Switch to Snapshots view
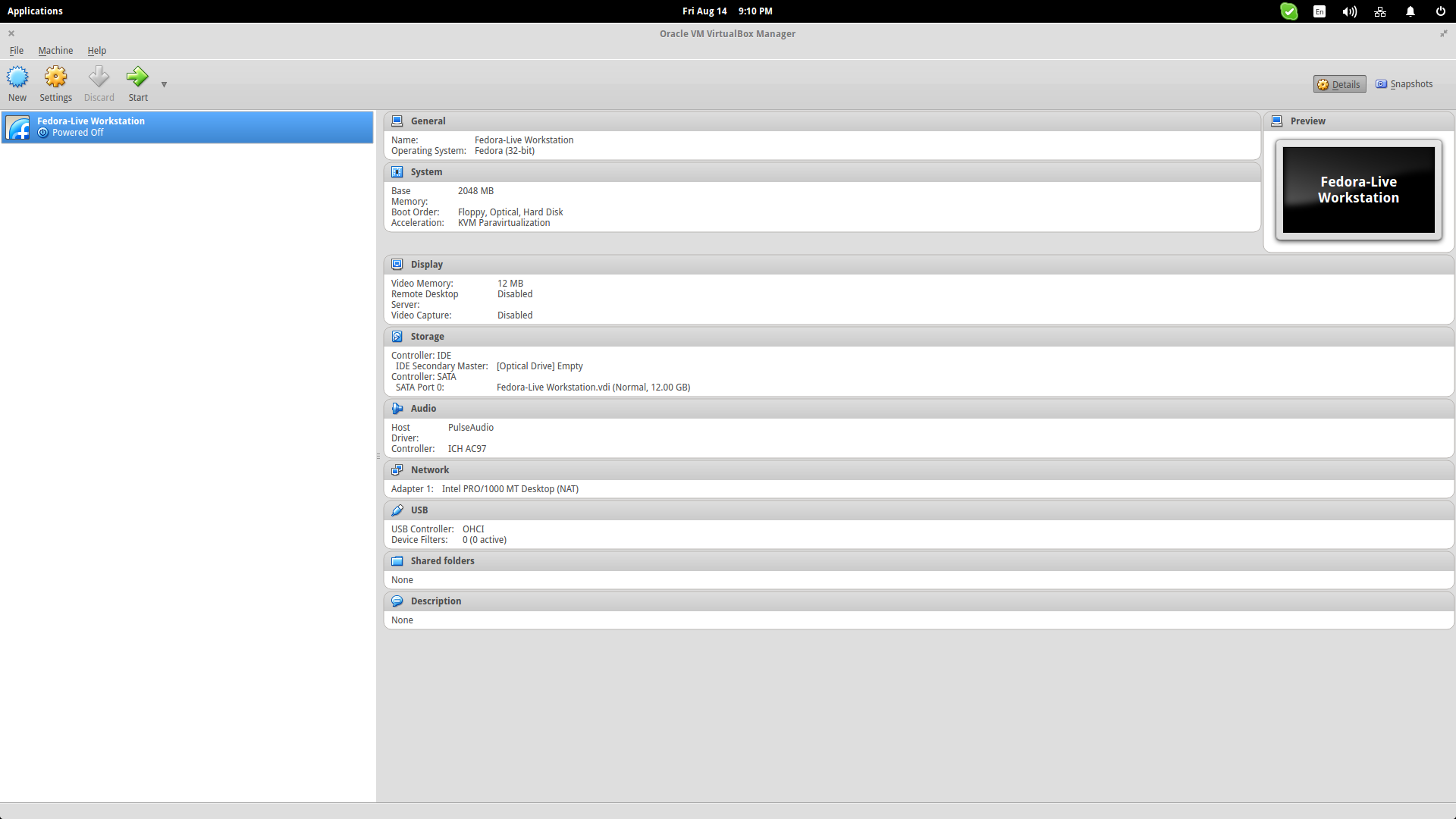Screen dimensions: 1456x819 tap(1404, 84)
